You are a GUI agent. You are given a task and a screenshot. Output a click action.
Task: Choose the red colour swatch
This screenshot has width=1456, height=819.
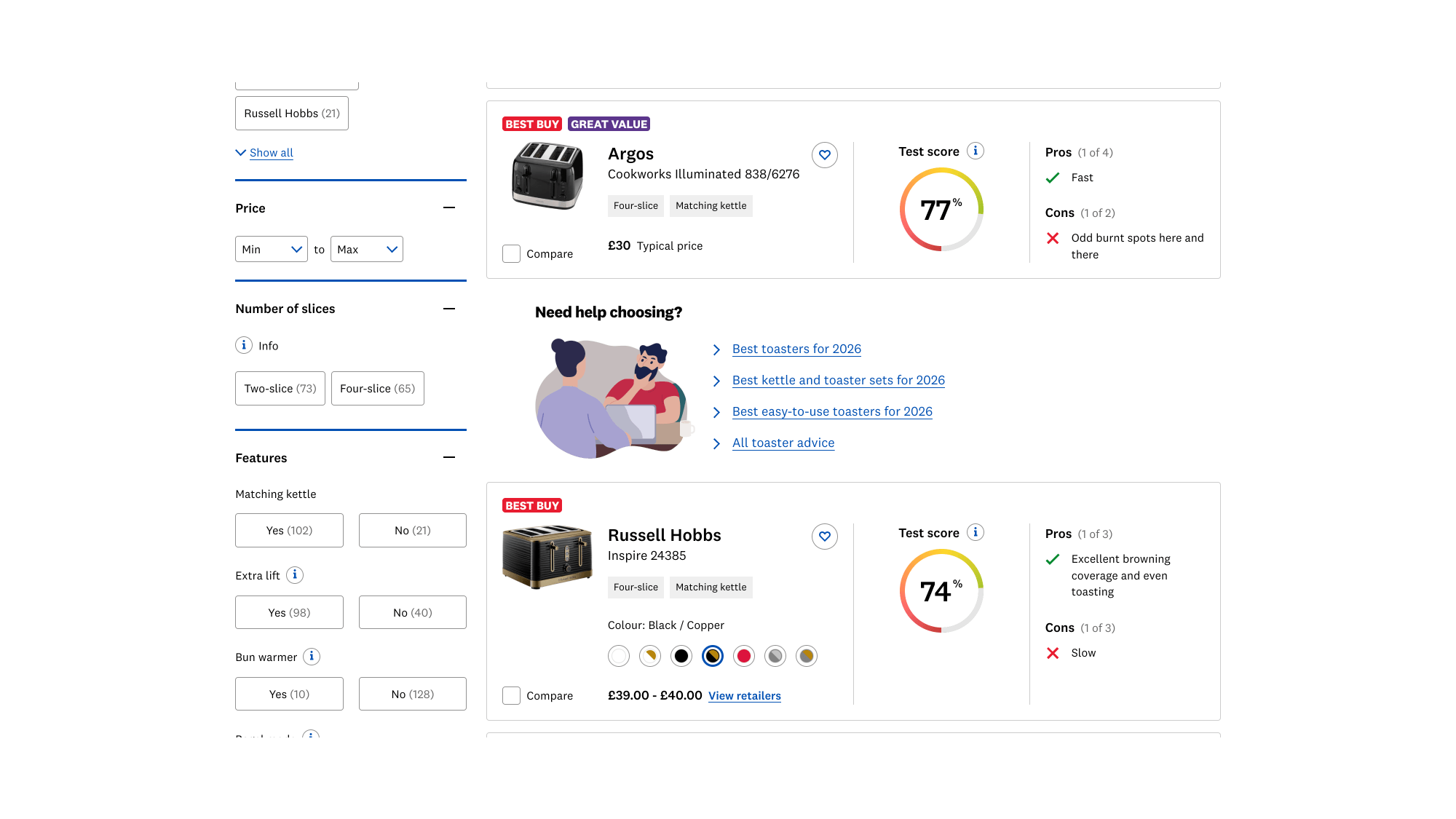pos(744,656)
